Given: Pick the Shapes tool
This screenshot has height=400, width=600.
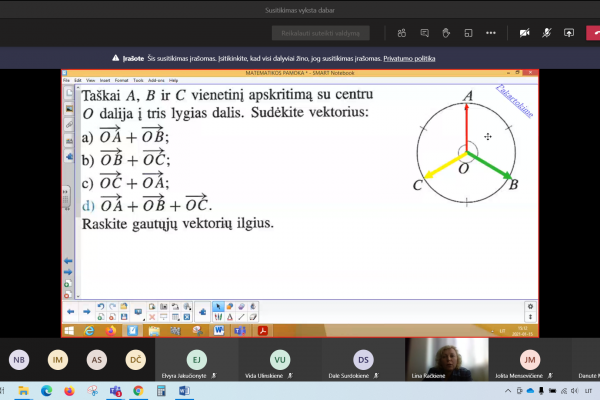Looking at the screenshot, I should (x=230, y=307).
